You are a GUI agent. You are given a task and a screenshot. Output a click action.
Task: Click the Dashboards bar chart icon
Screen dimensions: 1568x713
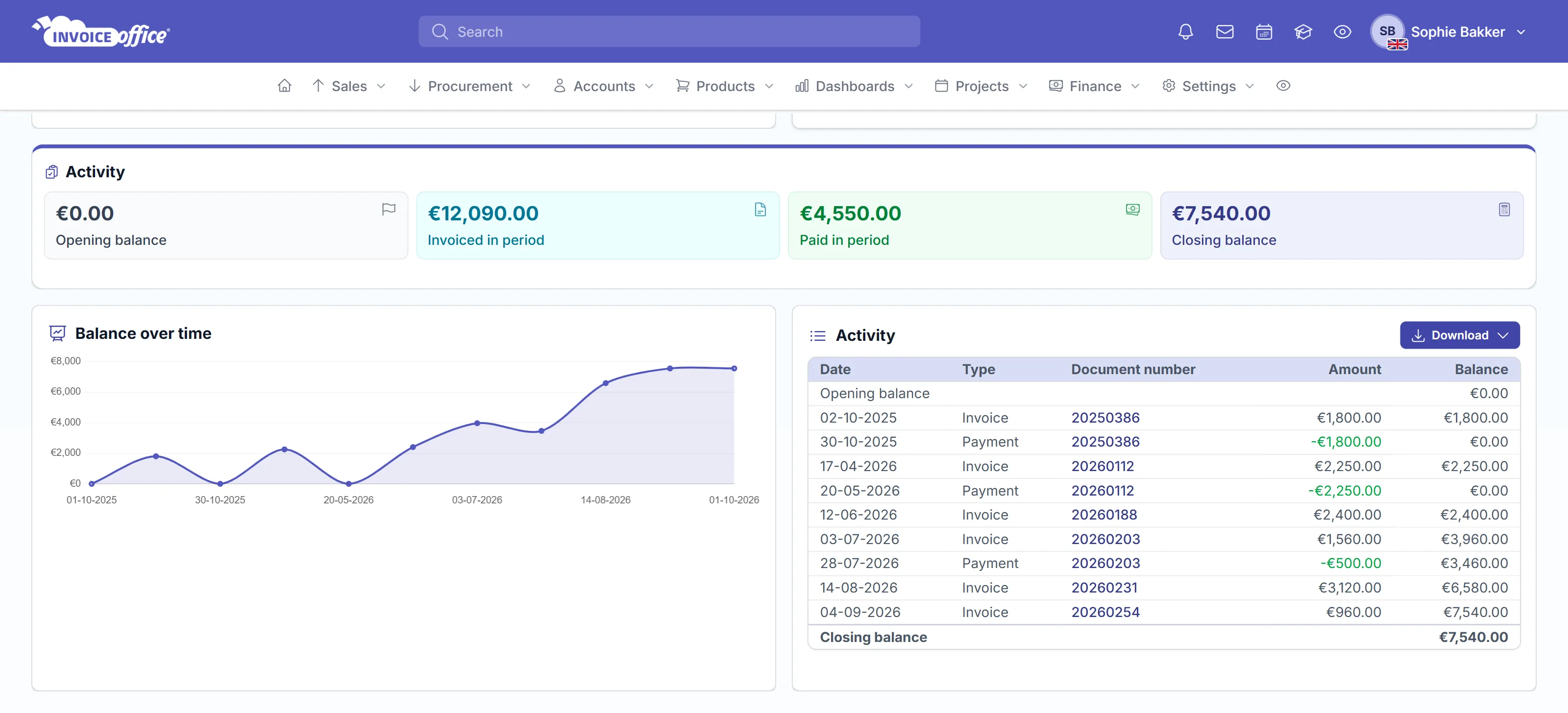802,86
